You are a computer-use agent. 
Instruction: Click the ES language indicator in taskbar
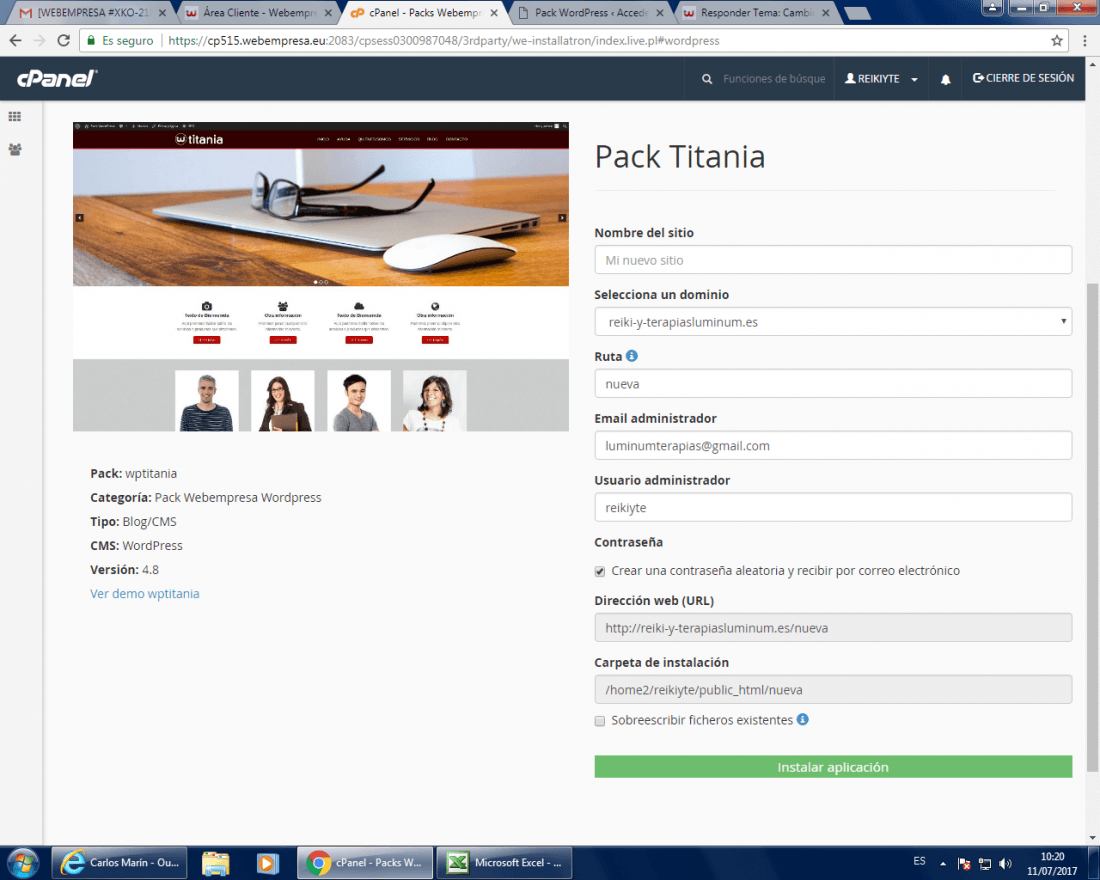tap(919, 861)
